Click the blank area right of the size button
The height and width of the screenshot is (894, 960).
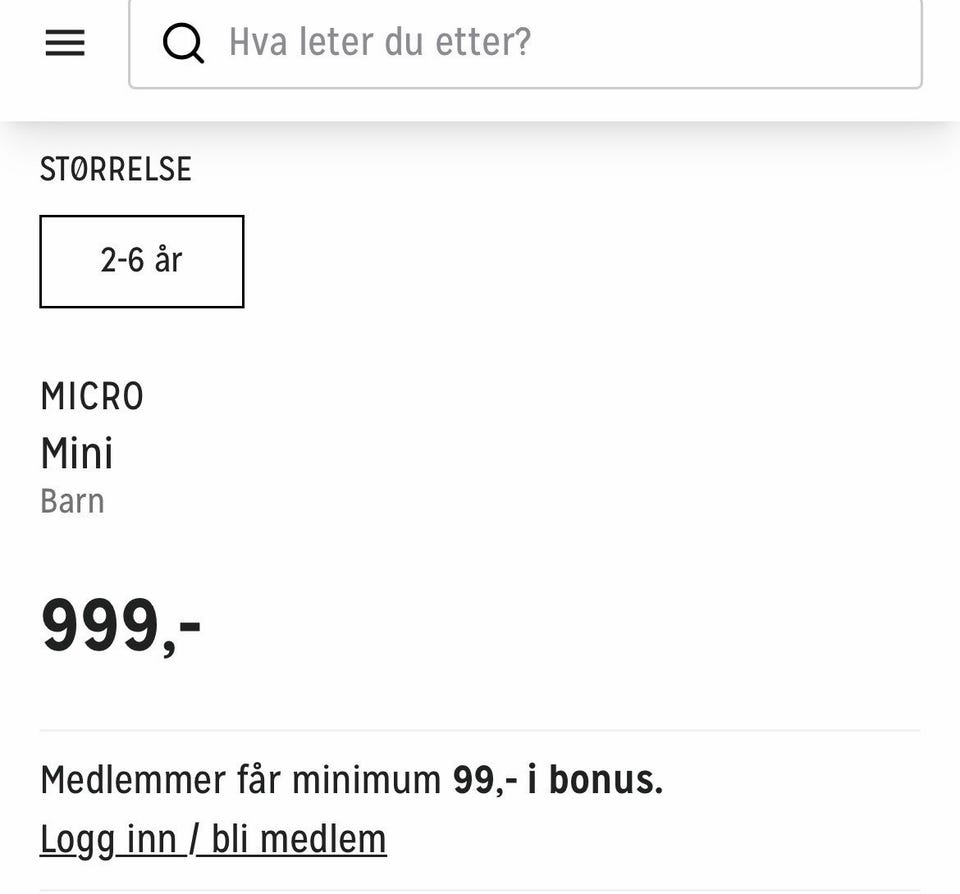pyautogui.click(x=582, y=261)
